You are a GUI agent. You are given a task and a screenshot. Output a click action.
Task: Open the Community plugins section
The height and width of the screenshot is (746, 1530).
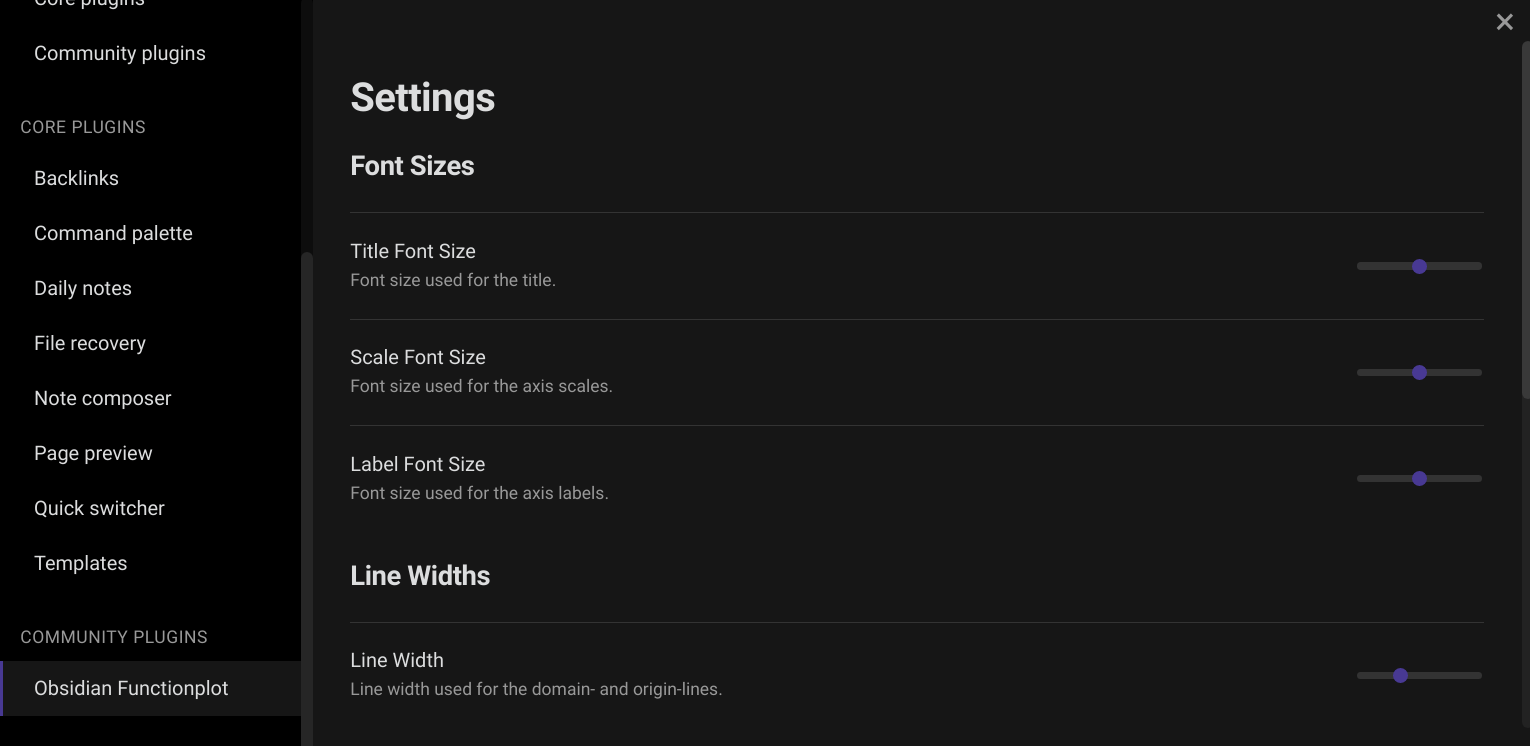(x=119, y=52)
